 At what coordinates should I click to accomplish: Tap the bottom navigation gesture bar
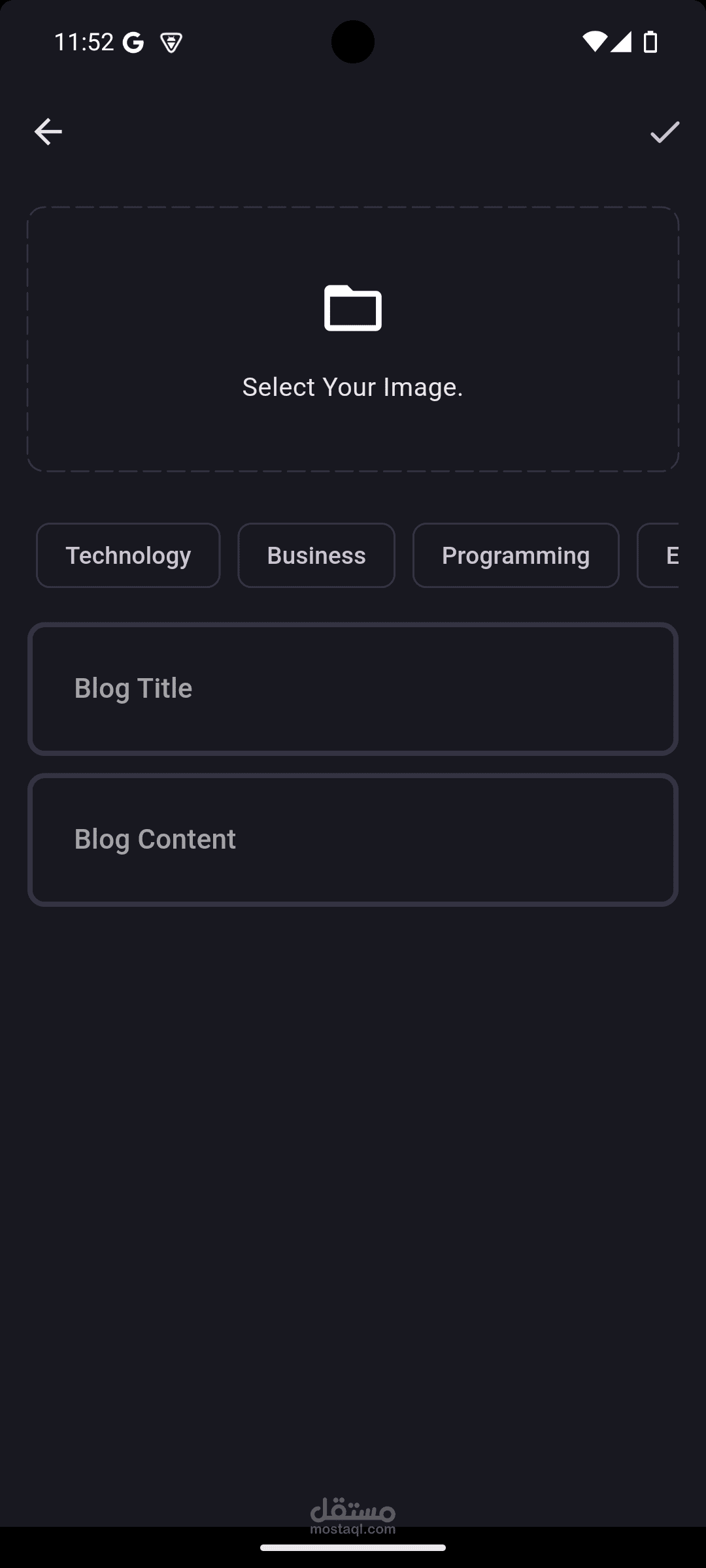(x=353, y=1547)
